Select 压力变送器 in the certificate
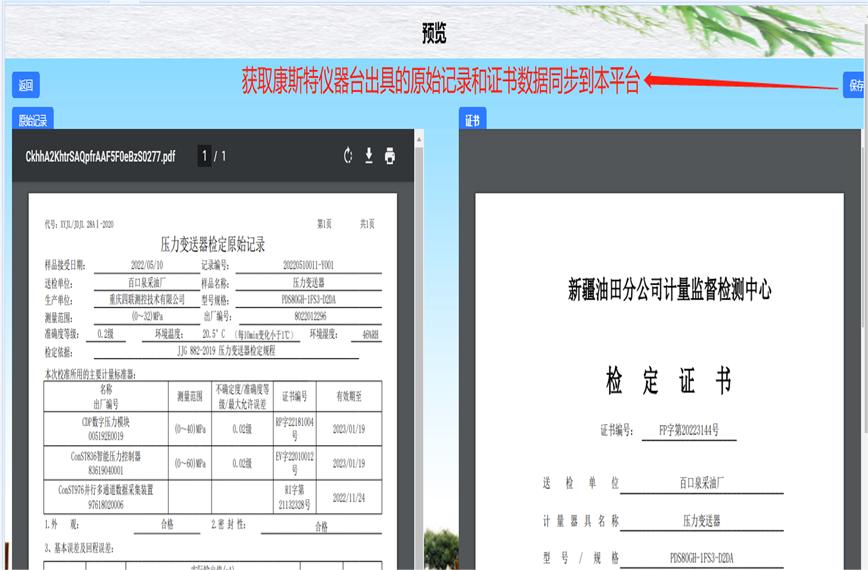The width and height of the screenshot is (868, 570). (x=701, y=521)
